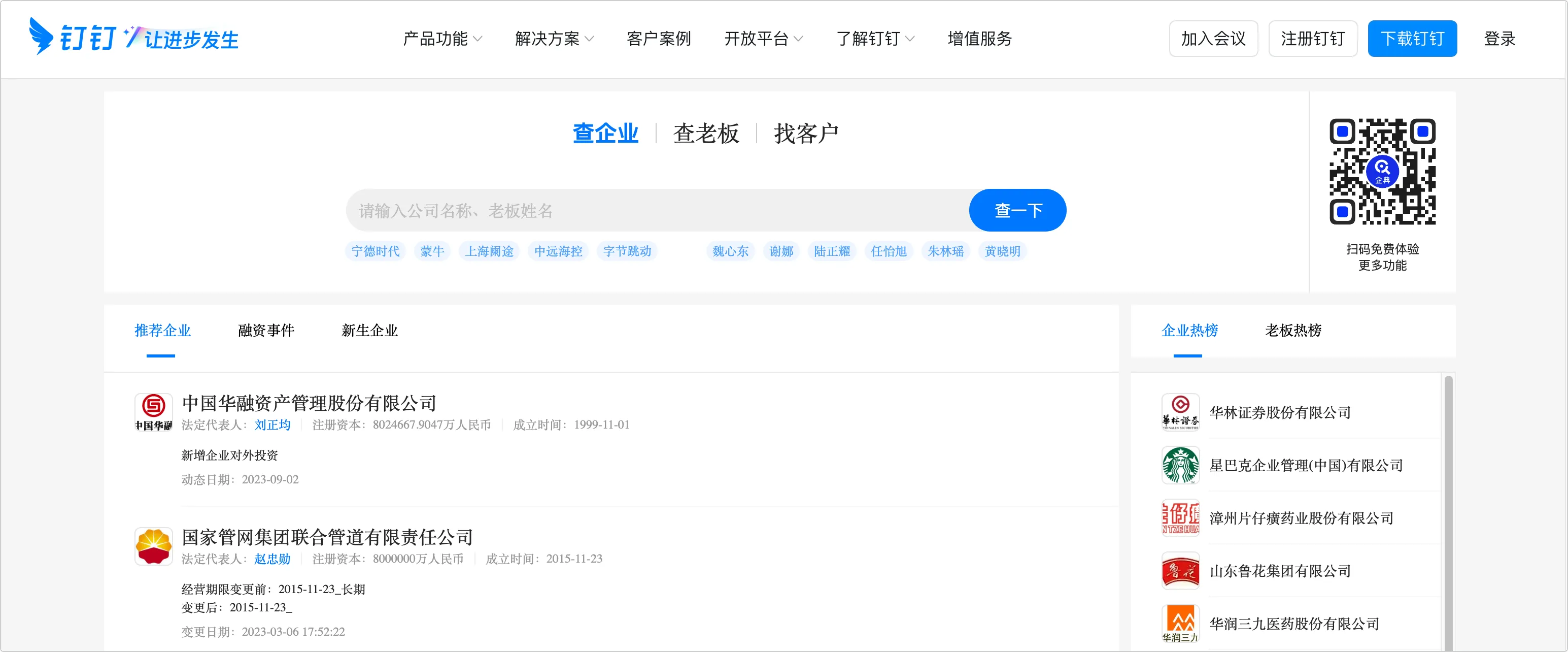The image size is (1568, 652).
Task: Click the Starbucks logo in hot list
Action: [1180, 465]
